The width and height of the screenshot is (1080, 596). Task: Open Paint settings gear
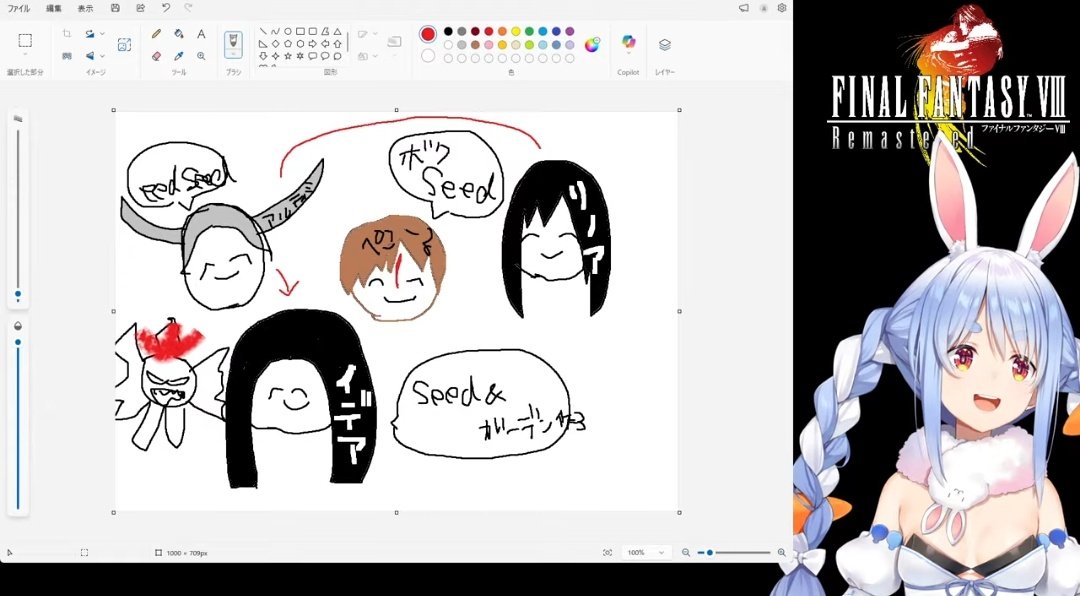(782, 8)
